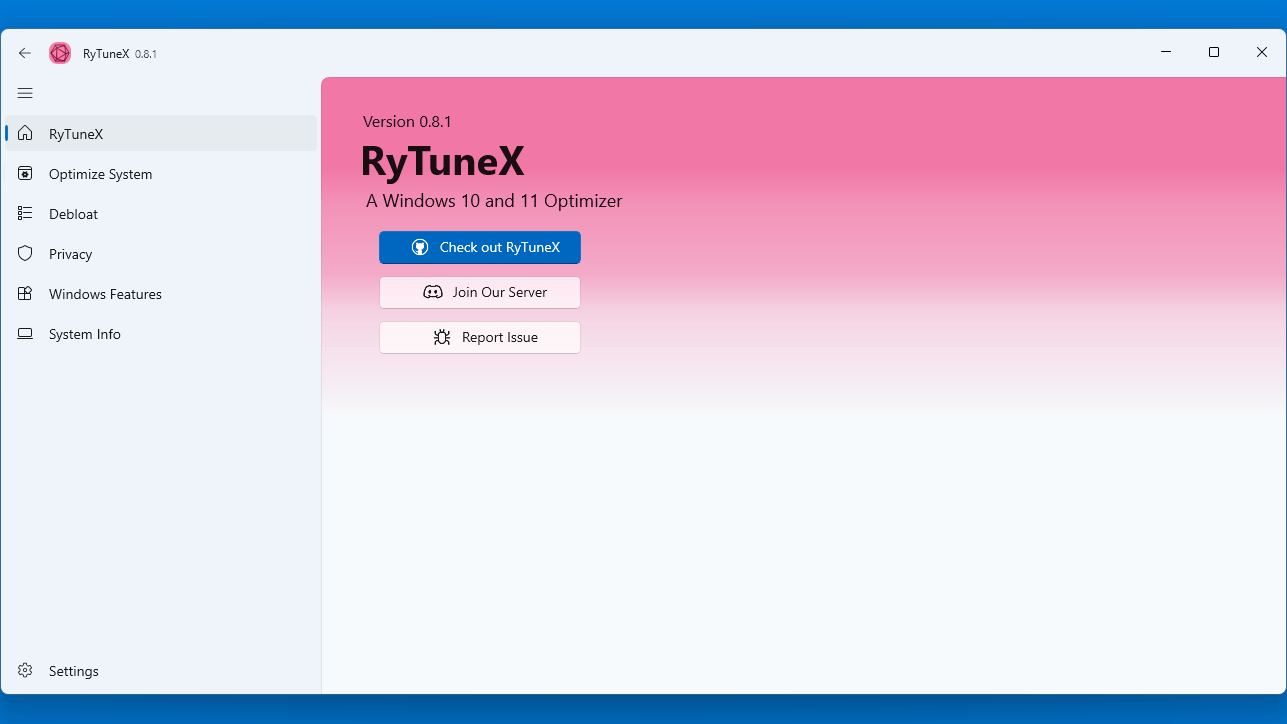Viewport: 1287px width, 724px height.
Task: Click the home icon beside RyTuneX
Action: click(x=26, y=133)
